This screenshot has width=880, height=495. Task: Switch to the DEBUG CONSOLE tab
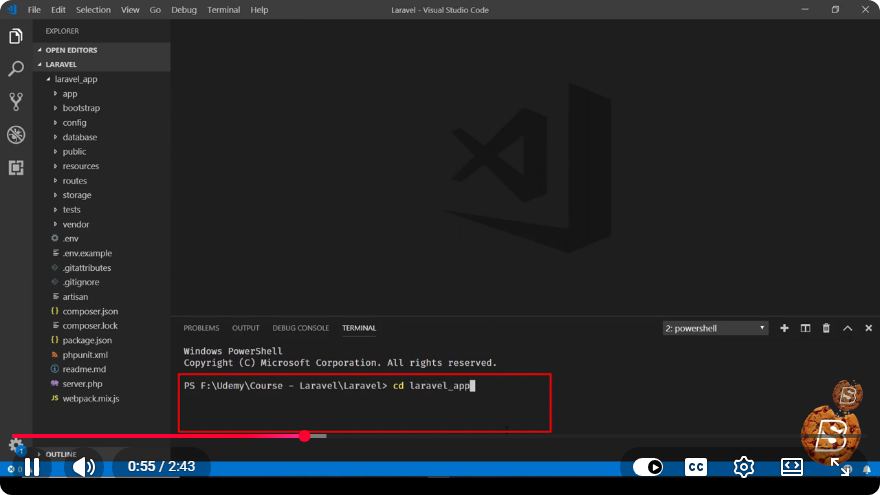point(301,328)
